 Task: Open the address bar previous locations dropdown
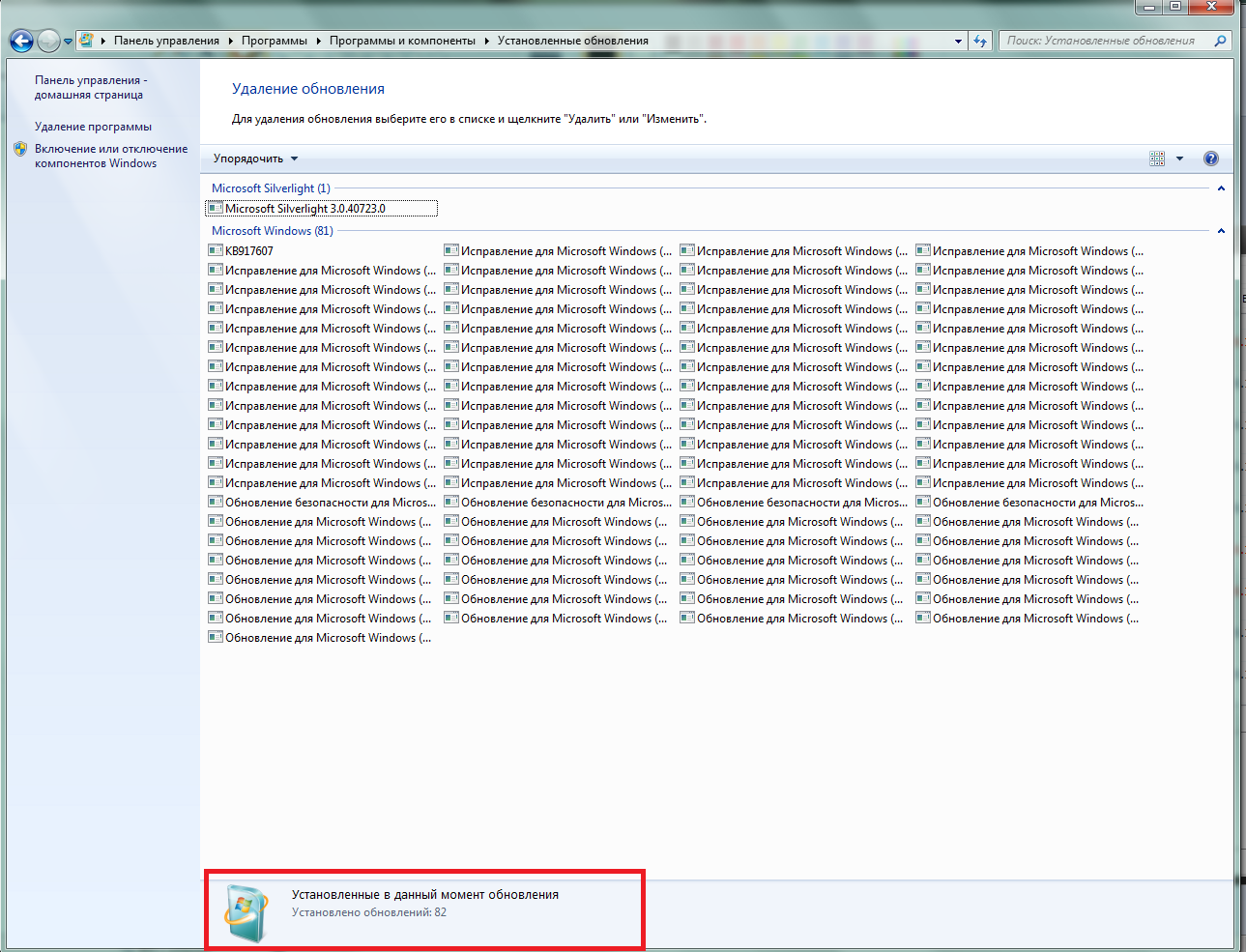click(958, 41)
